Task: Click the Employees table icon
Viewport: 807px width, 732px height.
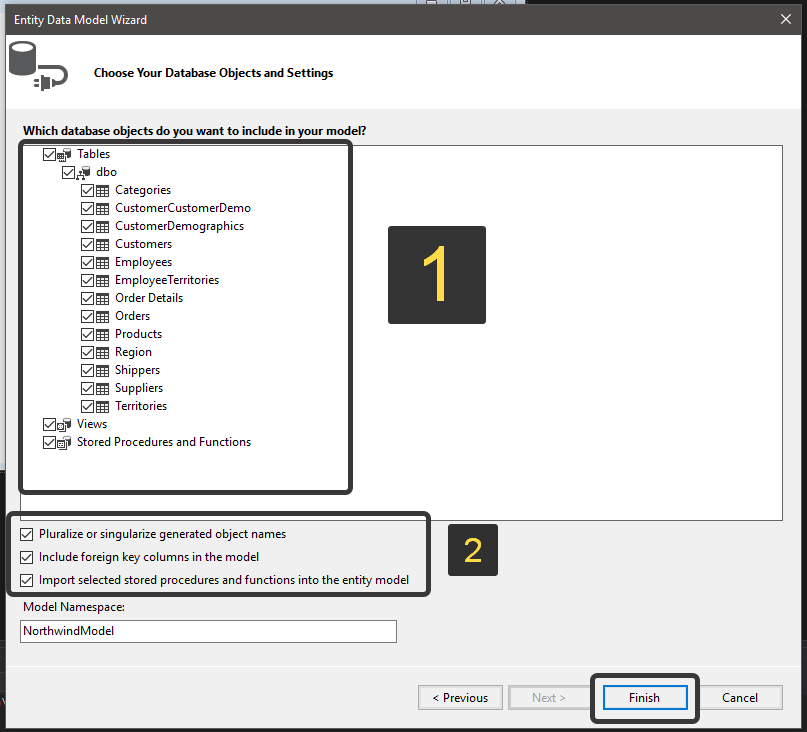Action: [x=102, y=263]
